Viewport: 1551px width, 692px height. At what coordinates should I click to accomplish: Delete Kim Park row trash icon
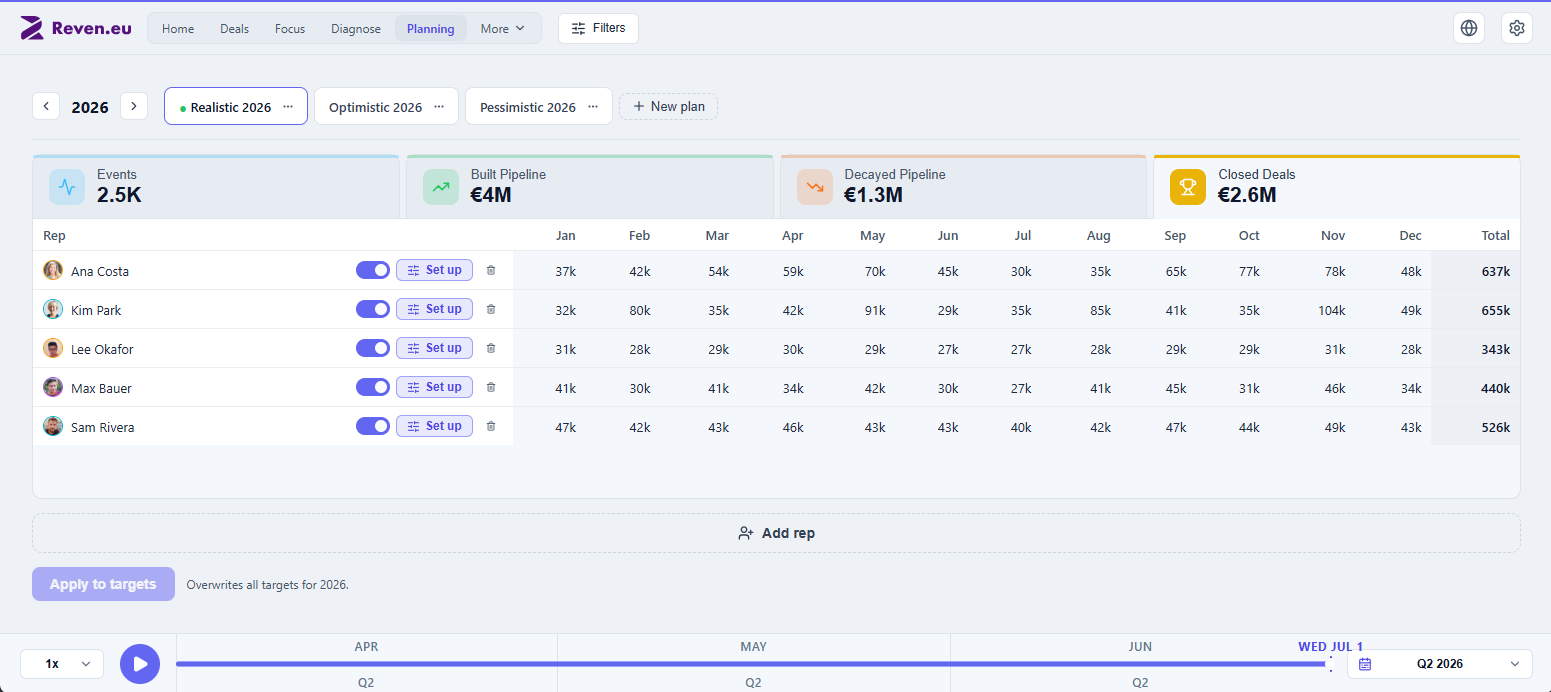(x=490, y=309)
